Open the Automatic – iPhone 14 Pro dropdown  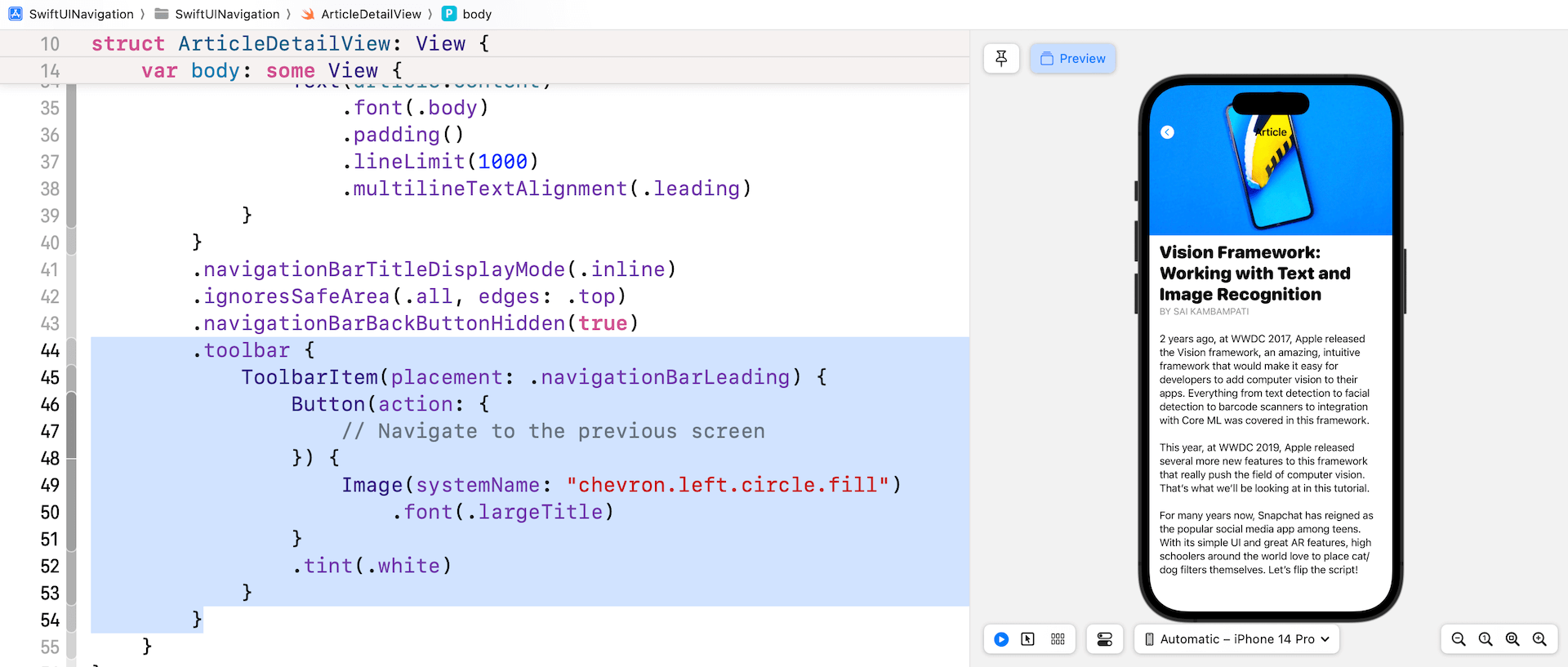pos(1236,639)
